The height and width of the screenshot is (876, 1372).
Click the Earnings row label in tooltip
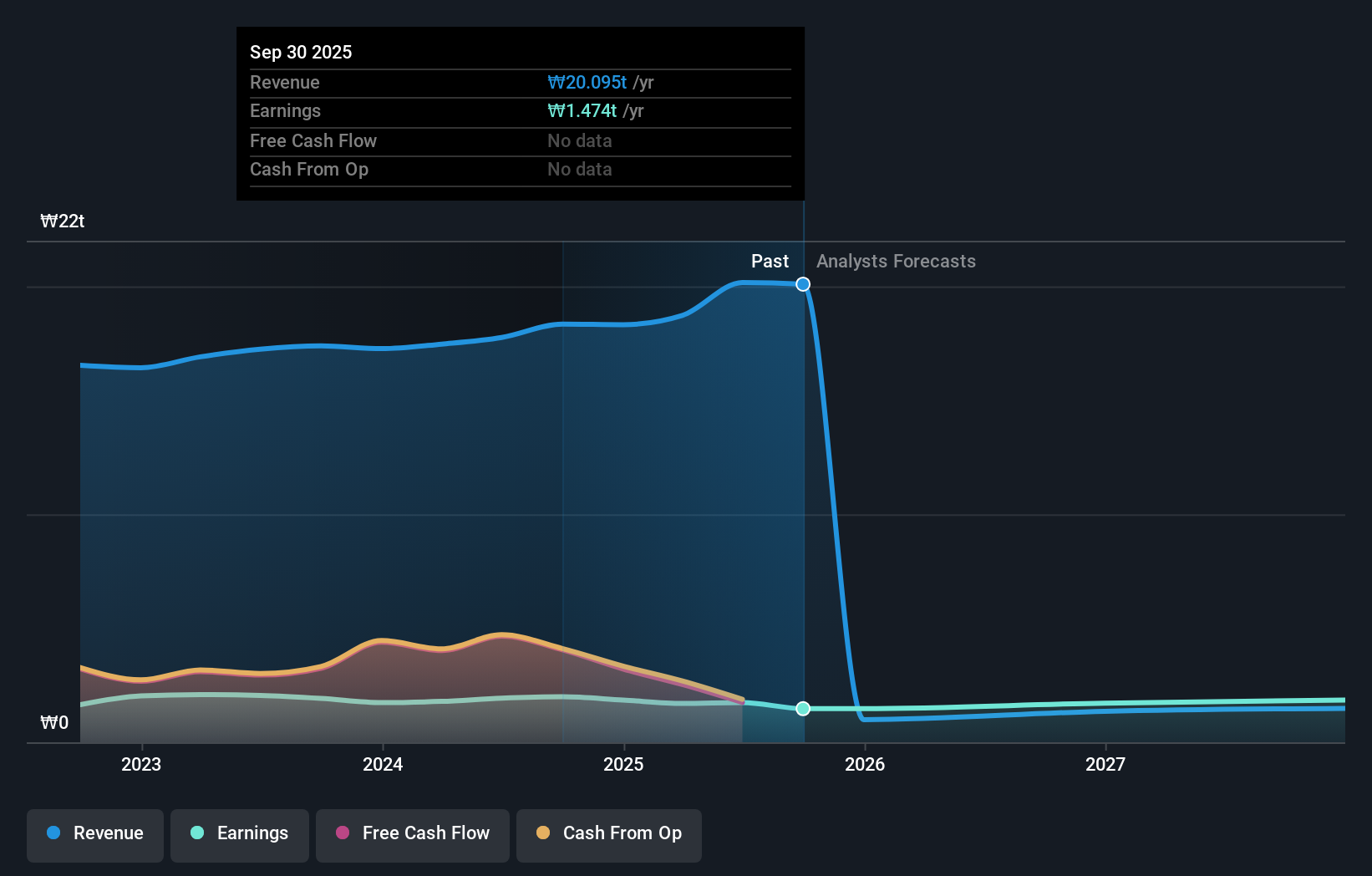click(285, 111)
